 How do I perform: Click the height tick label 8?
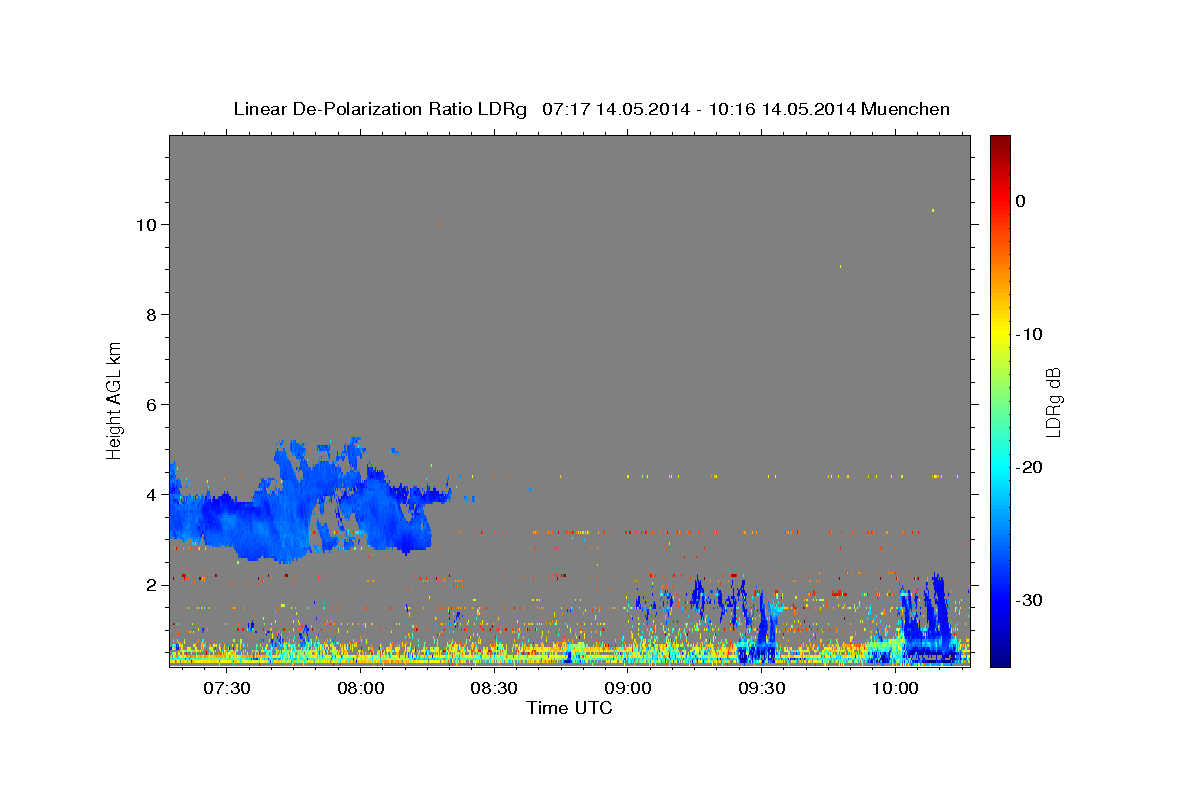click(x=151, y=314)
